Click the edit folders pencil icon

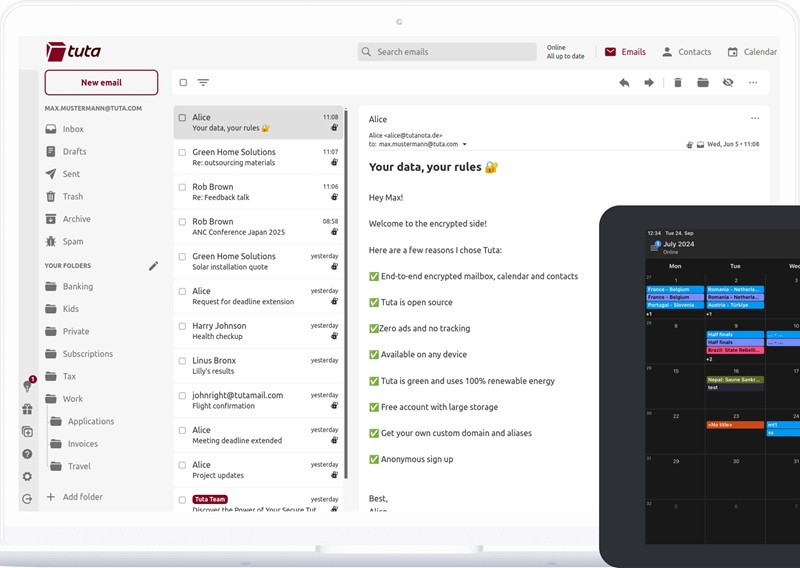point(154,266)
